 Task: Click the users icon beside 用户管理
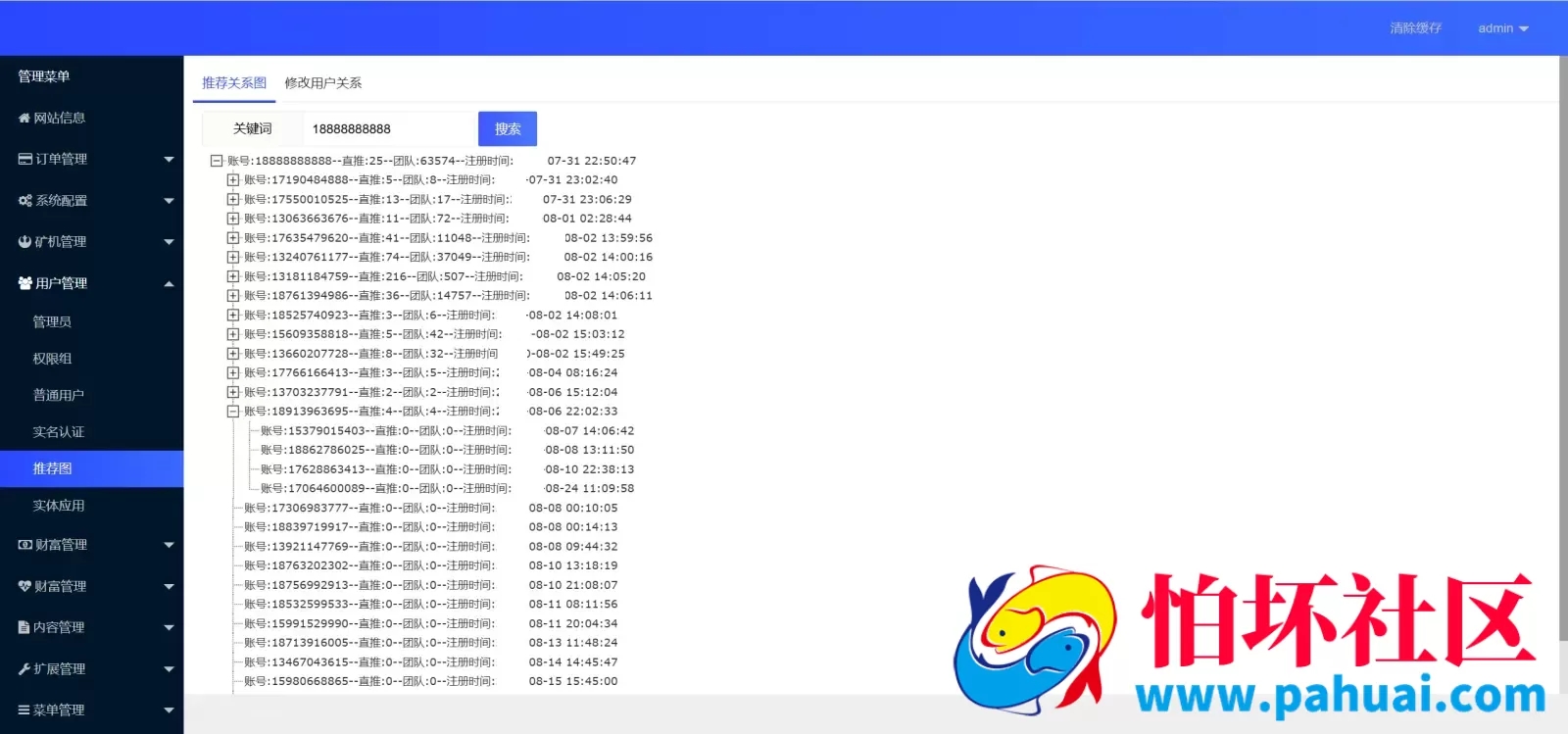25,283
